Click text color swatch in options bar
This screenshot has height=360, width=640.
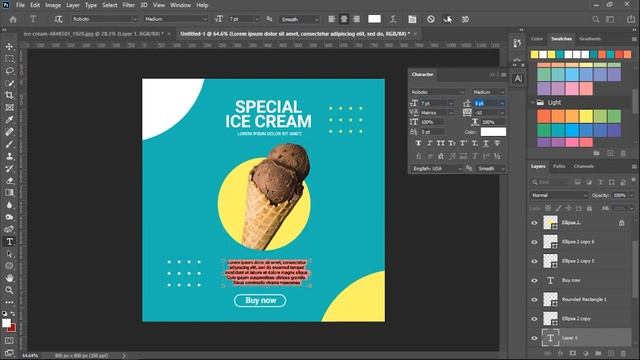[374, 19]
